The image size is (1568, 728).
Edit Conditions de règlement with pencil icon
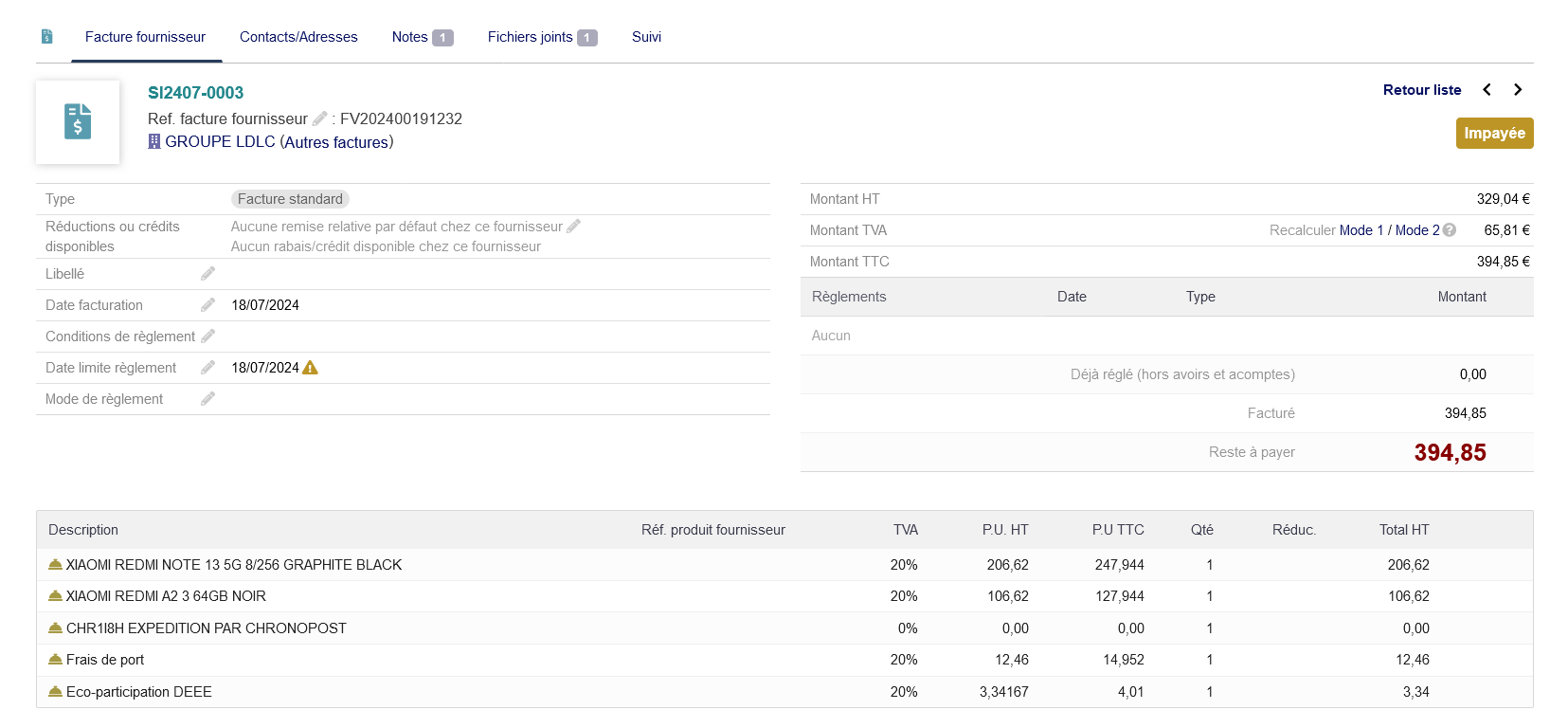[x=207, y=337]
